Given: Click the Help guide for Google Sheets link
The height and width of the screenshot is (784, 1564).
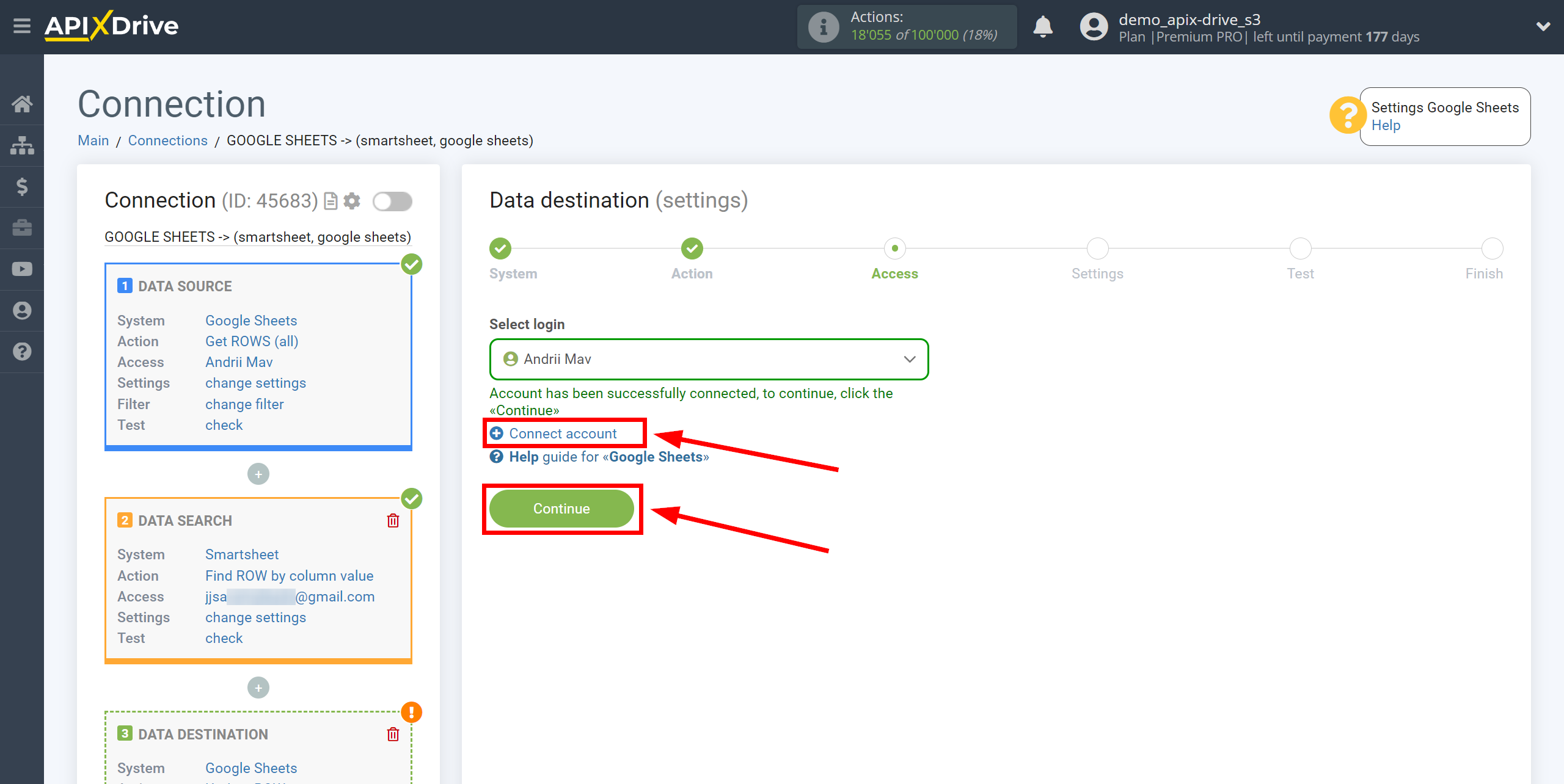Looking at the screenshot, I should point(601,457).
